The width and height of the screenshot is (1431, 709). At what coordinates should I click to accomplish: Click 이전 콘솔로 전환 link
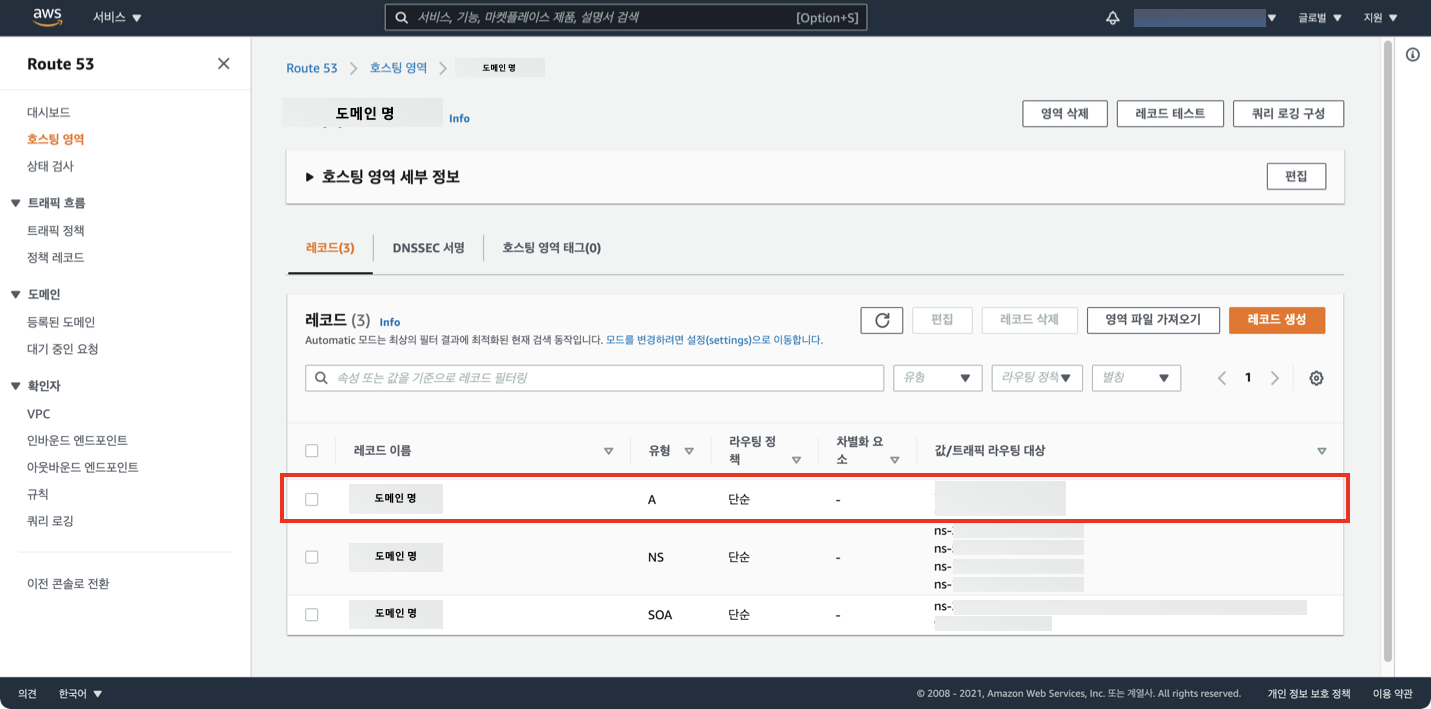pos(68,584)
